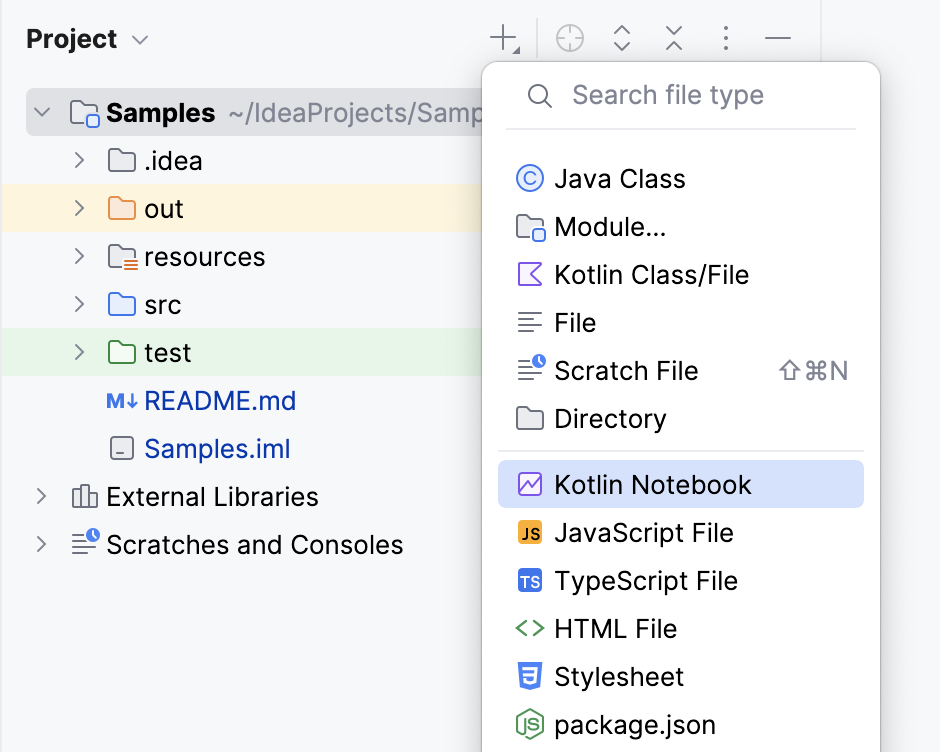The image size is (940, 752).
Task: Expand the src folder
Action: tap(79, 304)
